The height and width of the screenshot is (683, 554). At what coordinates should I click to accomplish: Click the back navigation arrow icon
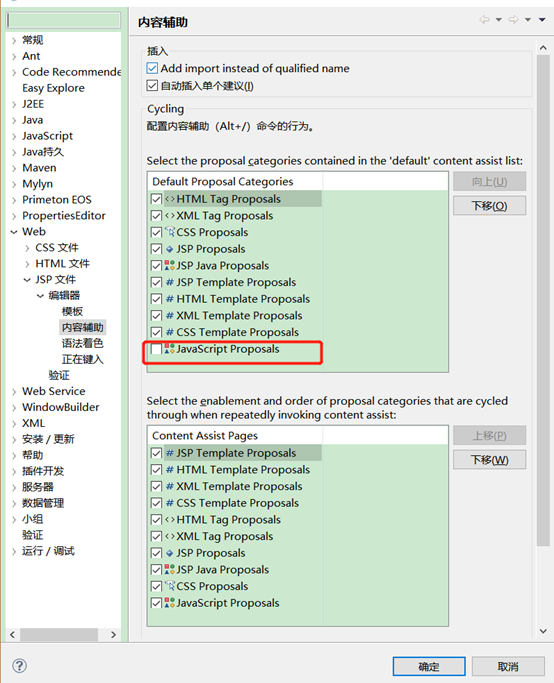[x=484, y=20]
